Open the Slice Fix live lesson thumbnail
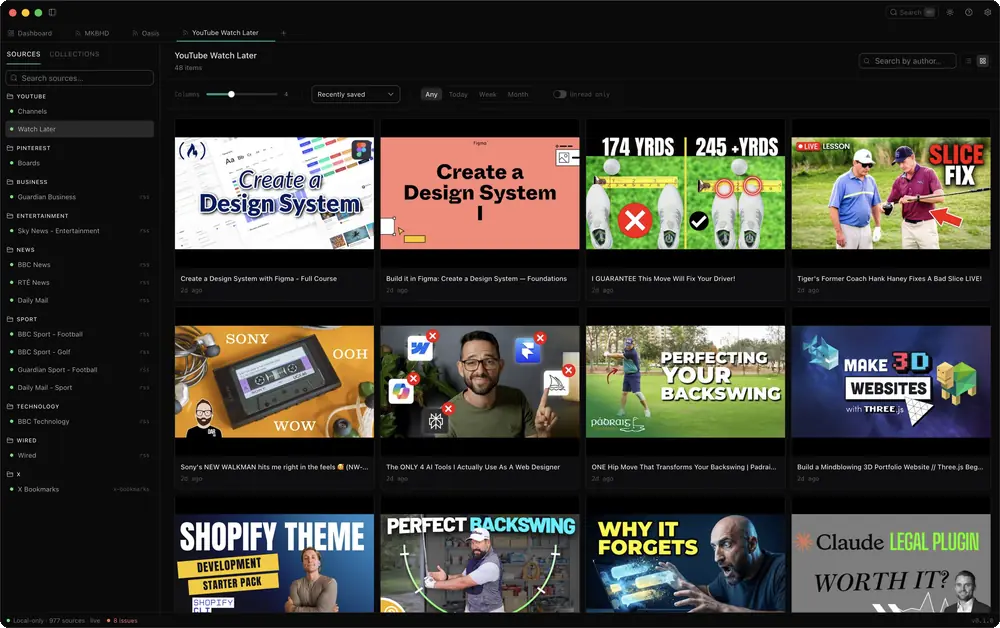 [x=891, y=193]
